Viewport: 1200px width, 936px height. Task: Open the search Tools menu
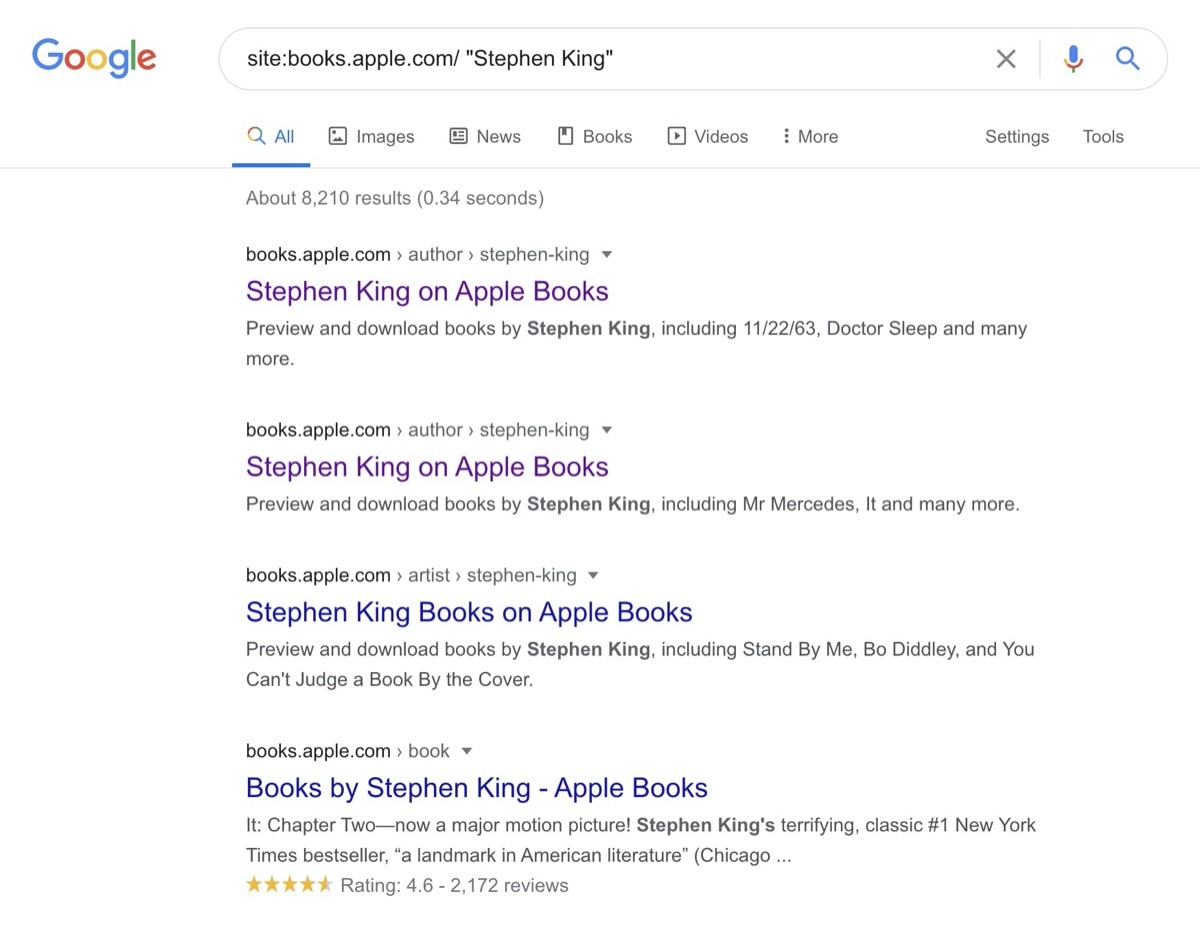tap(1103, 136)
